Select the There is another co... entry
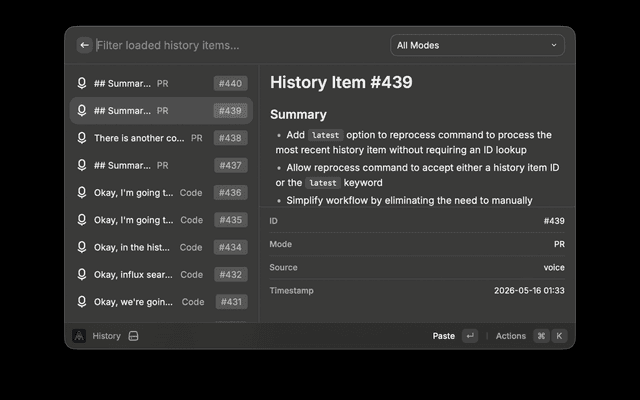Viewport: 640px width, 400px height. click(x=161, y=138)
